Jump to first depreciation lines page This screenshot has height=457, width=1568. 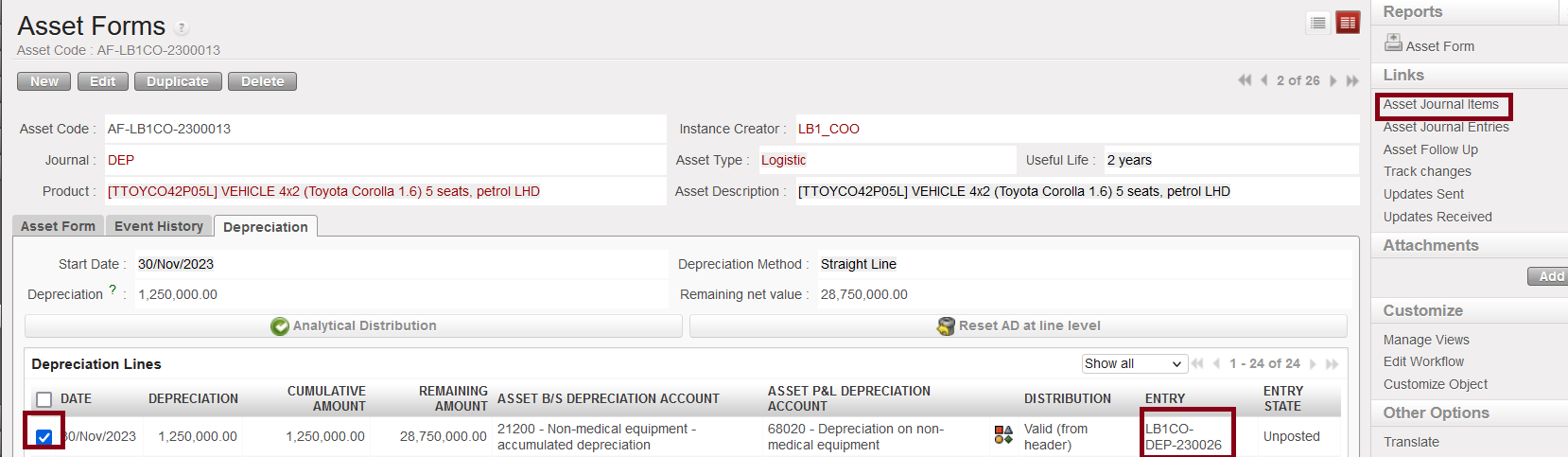pyautogui.click(x=1198, y=363)
